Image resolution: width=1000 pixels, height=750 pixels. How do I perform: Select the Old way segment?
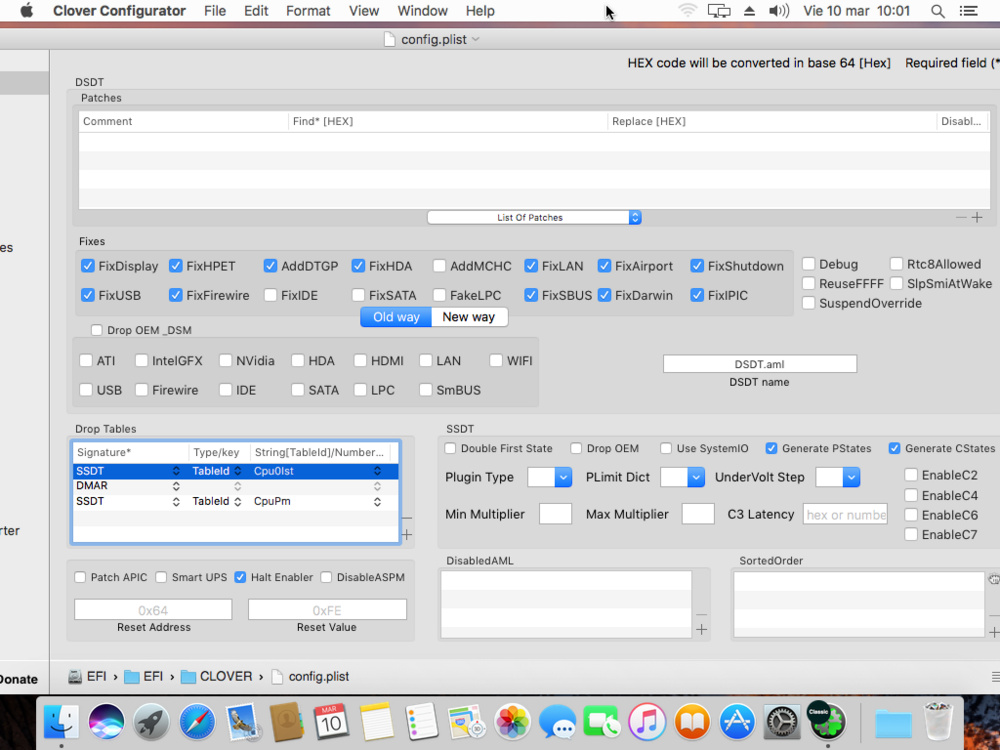[396, 317]
